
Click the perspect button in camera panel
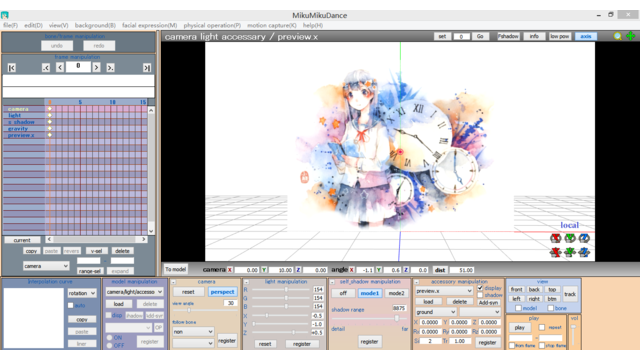[x=222, y=292]
